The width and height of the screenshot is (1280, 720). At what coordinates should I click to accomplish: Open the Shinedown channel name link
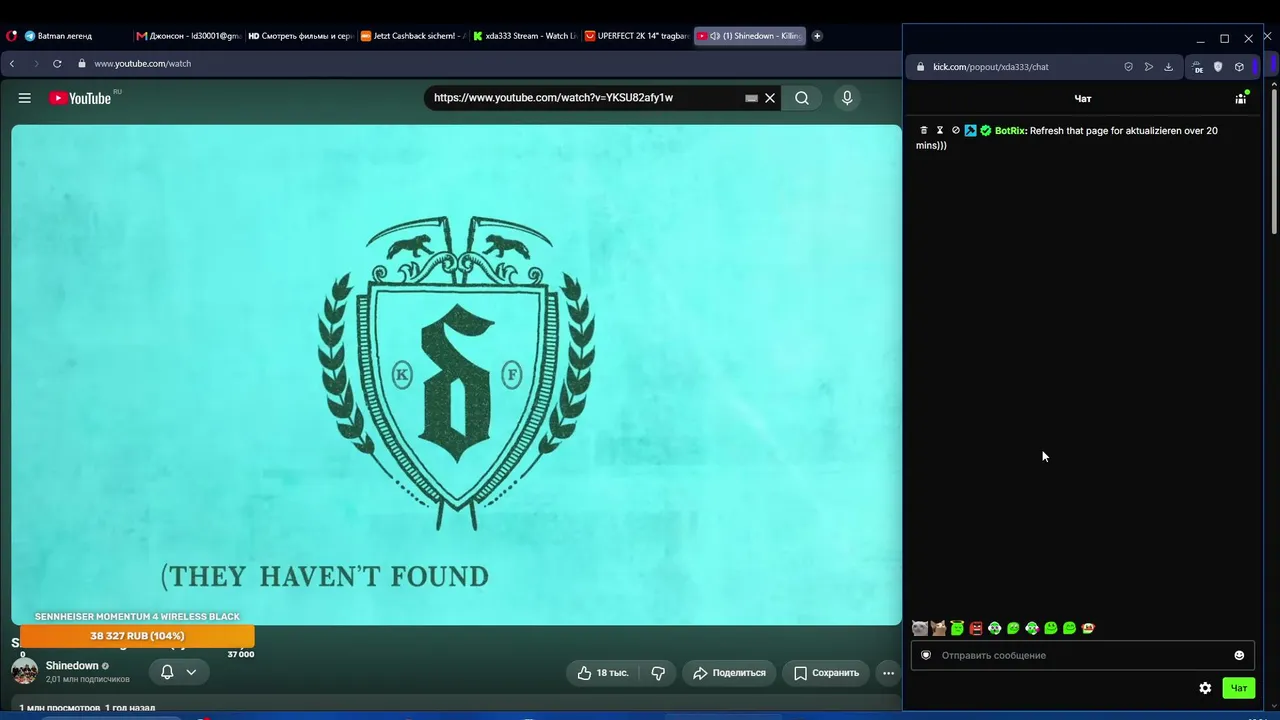click(x=72, y=666)
